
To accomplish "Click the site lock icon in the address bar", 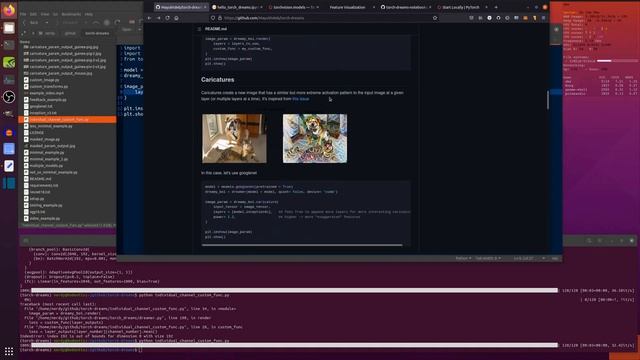I will (220, 18).
